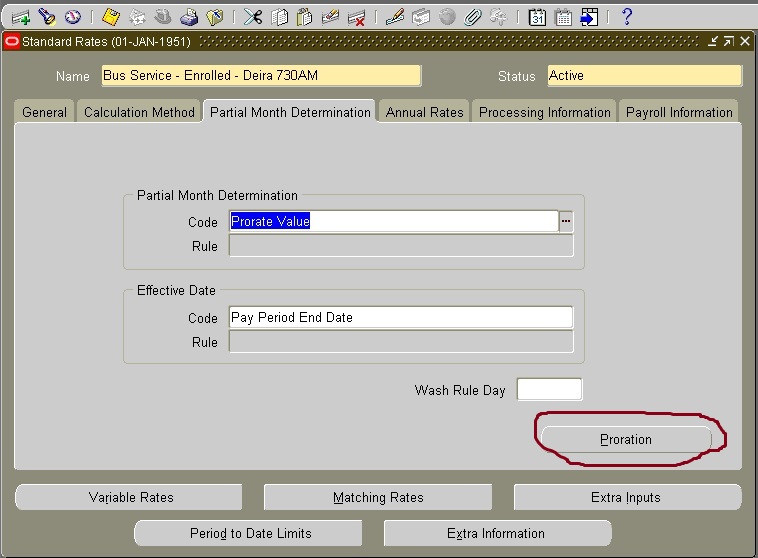Click the Attachments paperclip icon

tap(472, 17)
